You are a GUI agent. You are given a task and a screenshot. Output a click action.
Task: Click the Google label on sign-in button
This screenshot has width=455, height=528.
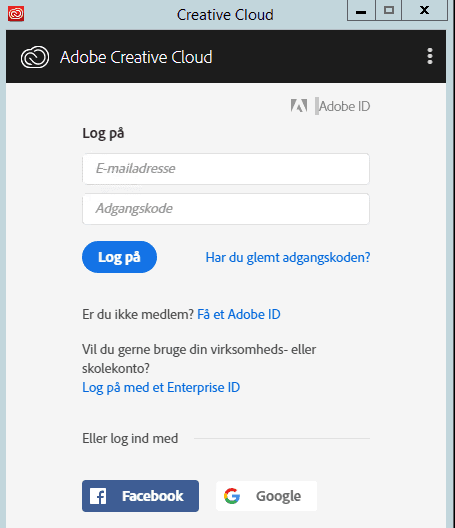point(279,496)
